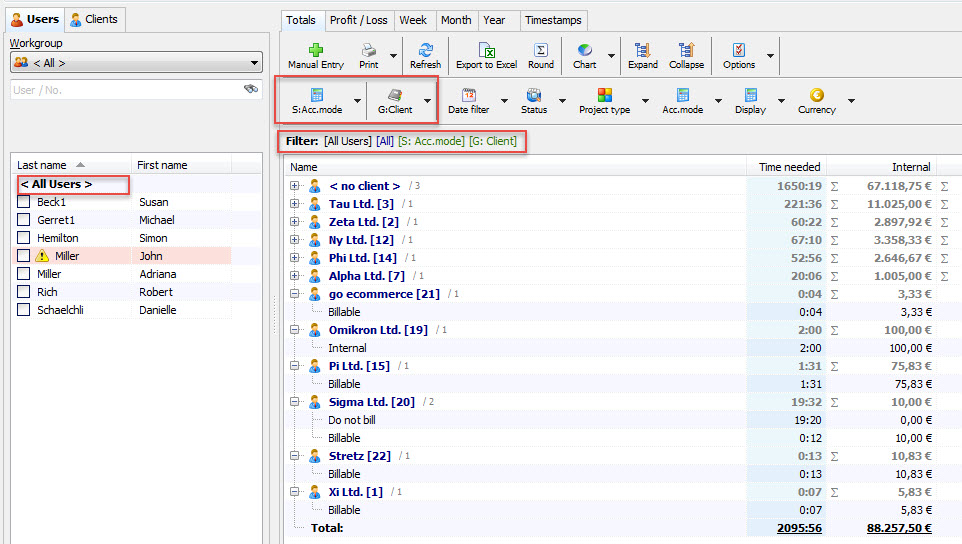The image size is (962, 544).
Task: Switch to the Profit / Loss tab
Action: click(358, 20)
